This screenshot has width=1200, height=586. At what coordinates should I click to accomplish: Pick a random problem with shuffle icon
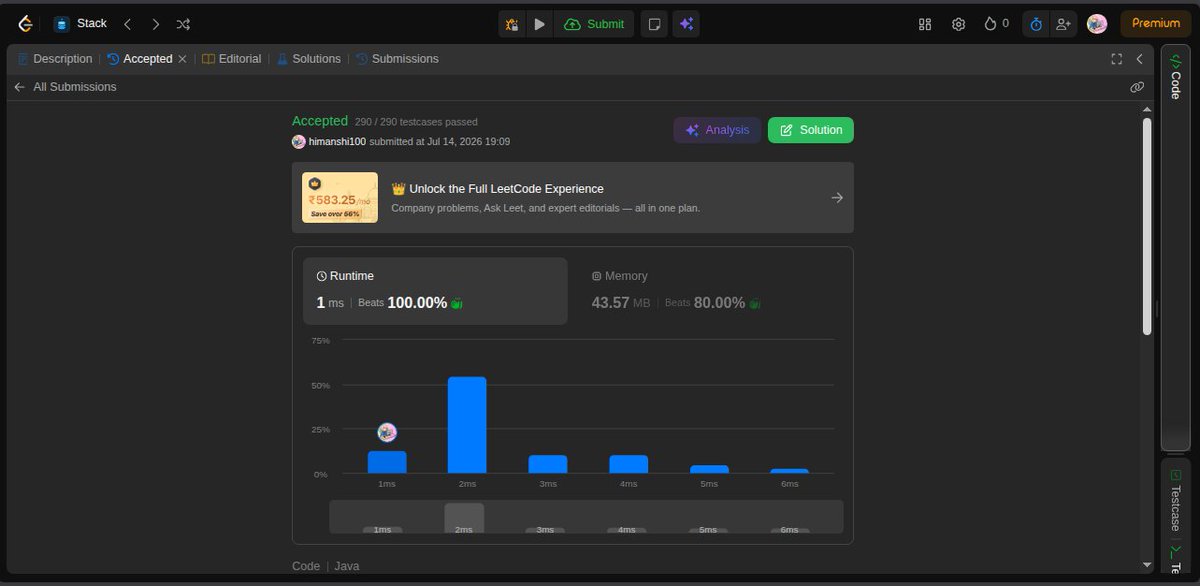tap(183, 23)
